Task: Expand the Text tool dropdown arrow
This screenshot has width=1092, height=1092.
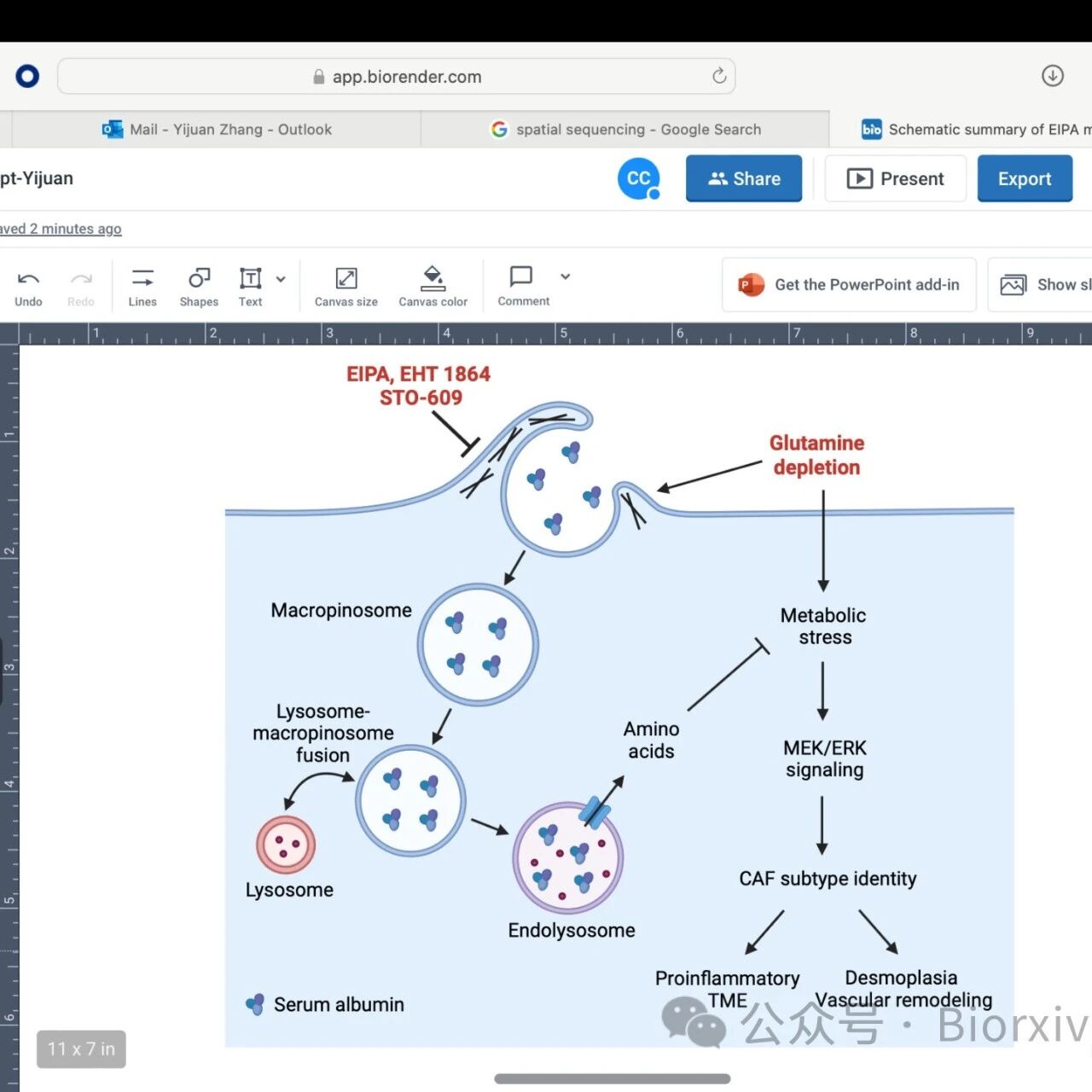Action: pos(281,279)
